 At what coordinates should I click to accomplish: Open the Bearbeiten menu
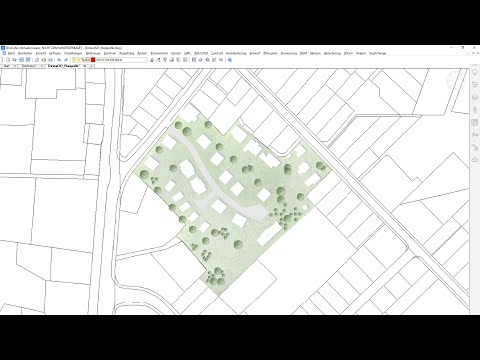pyautogui.click(x=25, y=53)
